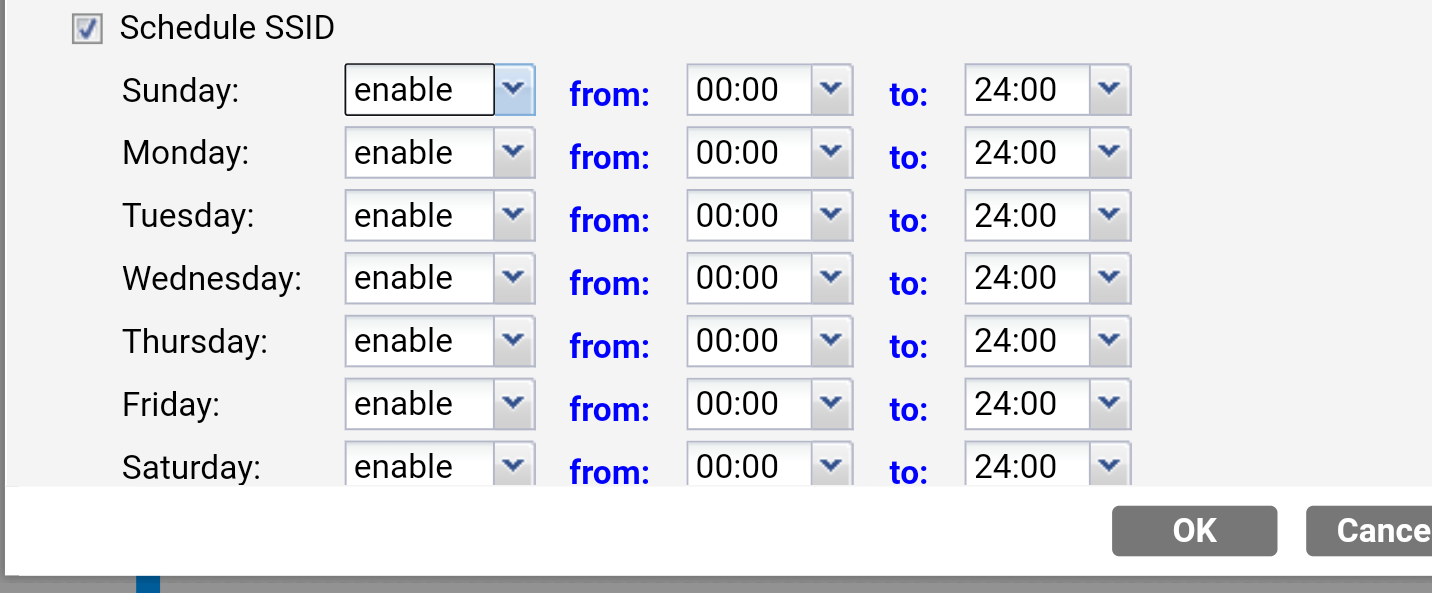Click the Friday to-time 24:00 field
This screenshot has height=593, width=1432.
pyautogui.click(x=1026, y=404)
